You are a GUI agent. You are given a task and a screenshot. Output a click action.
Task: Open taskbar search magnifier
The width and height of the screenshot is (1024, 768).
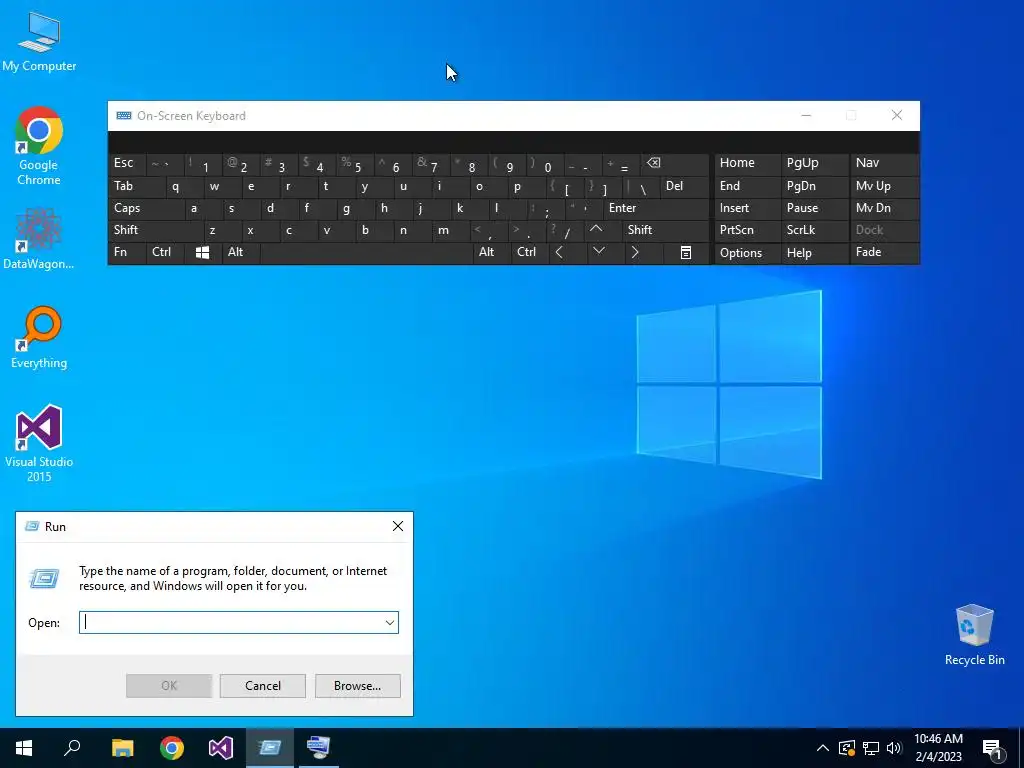point(72,748)
